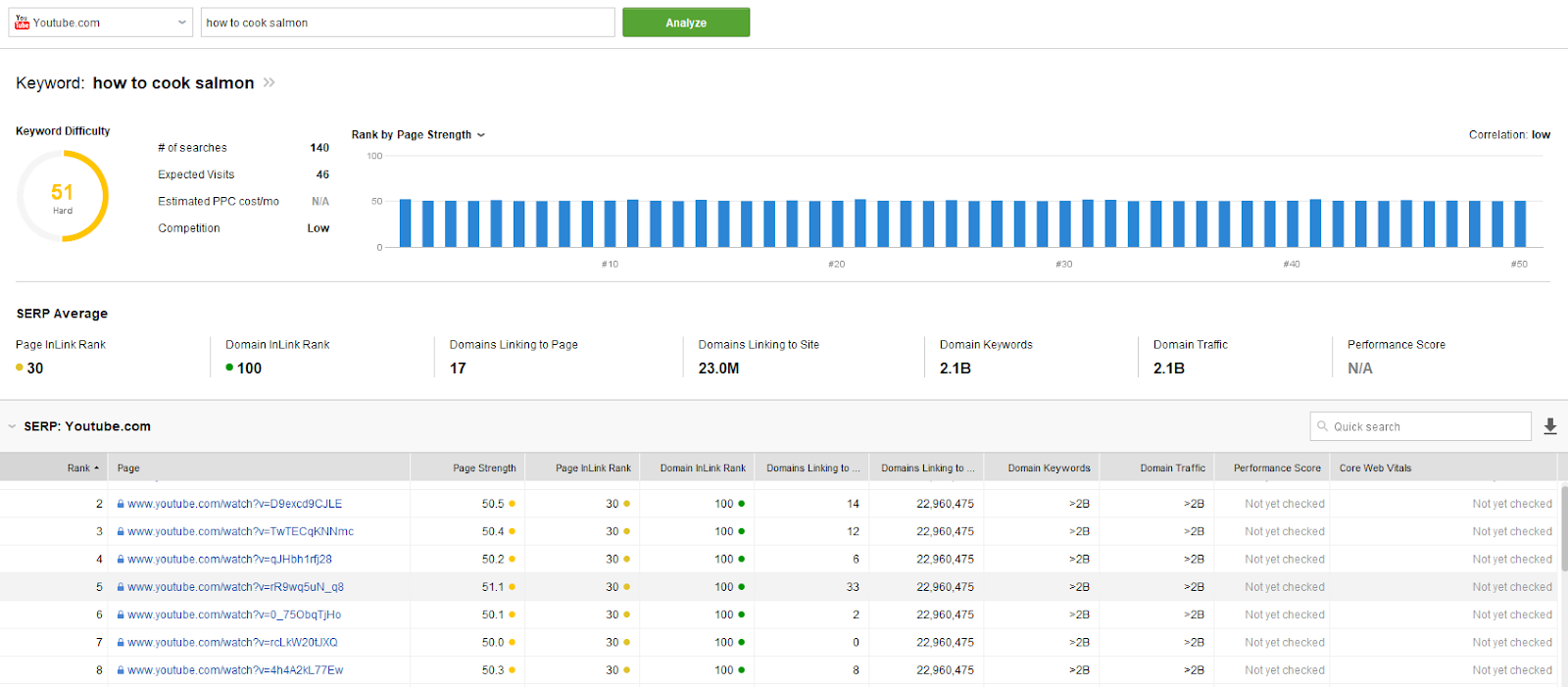Screen dimensions: 1568x687
Task: Click the Page Strength value 50.4
Action: point(493,531)
